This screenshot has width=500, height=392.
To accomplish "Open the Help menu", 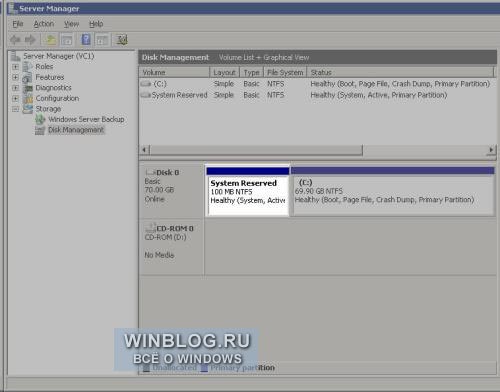I will coord(96,24).
